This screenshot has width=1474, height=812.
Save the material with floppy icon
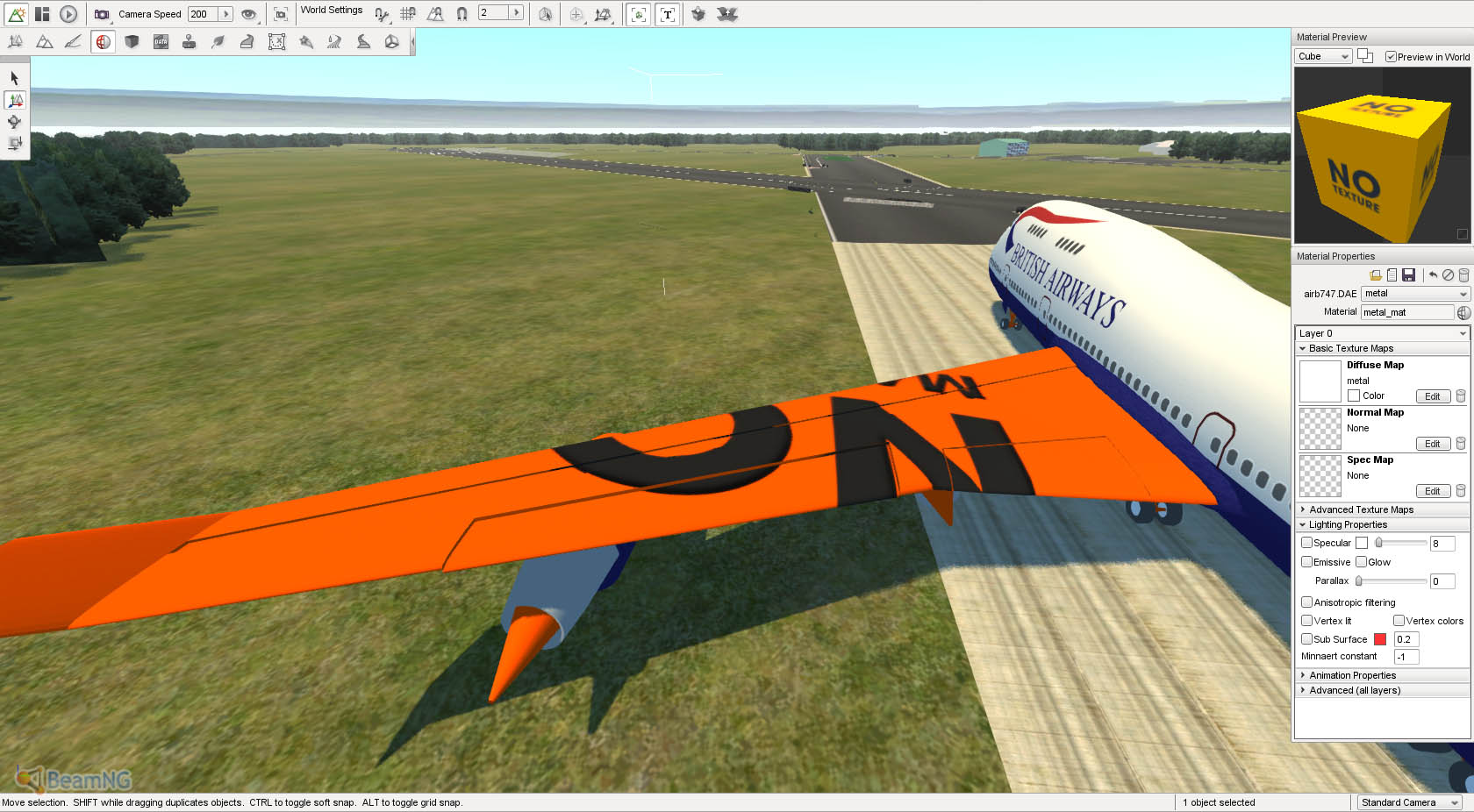1408,275
